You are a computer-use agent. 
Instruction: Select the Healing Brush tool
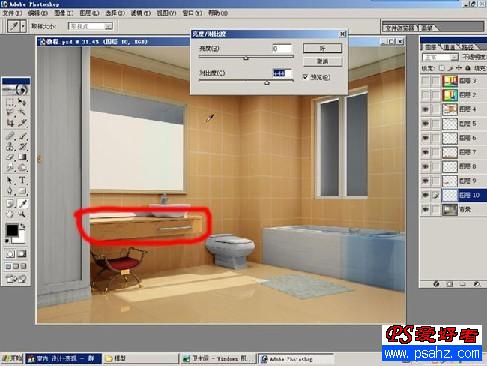(10, 136)
